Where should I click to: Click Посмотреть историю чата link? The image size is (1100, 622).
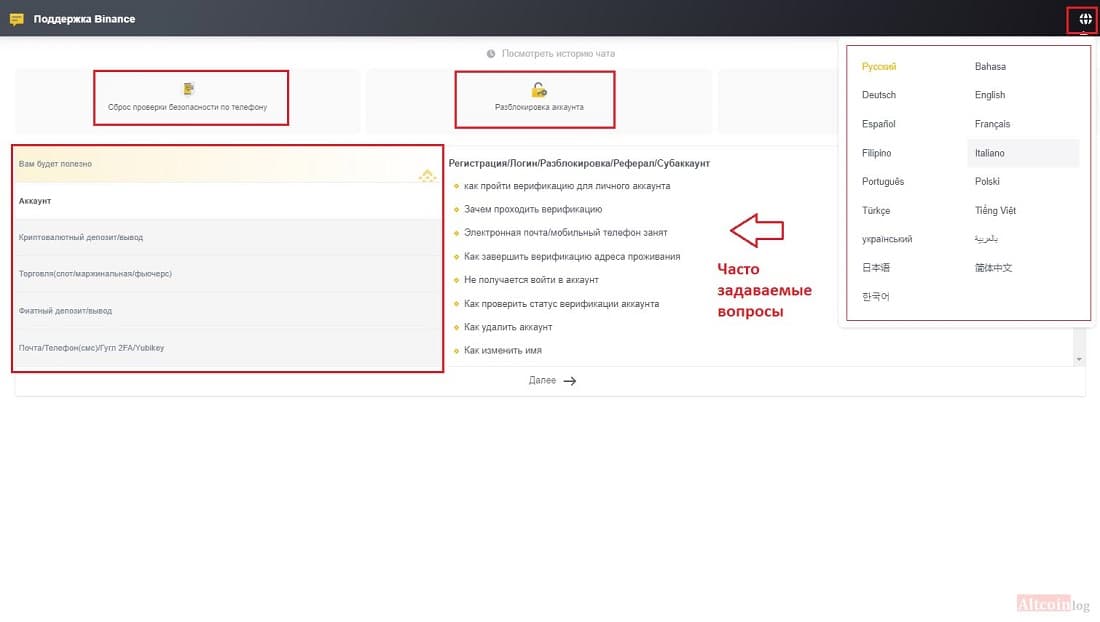pyautogui.click(x=558, y=53)
